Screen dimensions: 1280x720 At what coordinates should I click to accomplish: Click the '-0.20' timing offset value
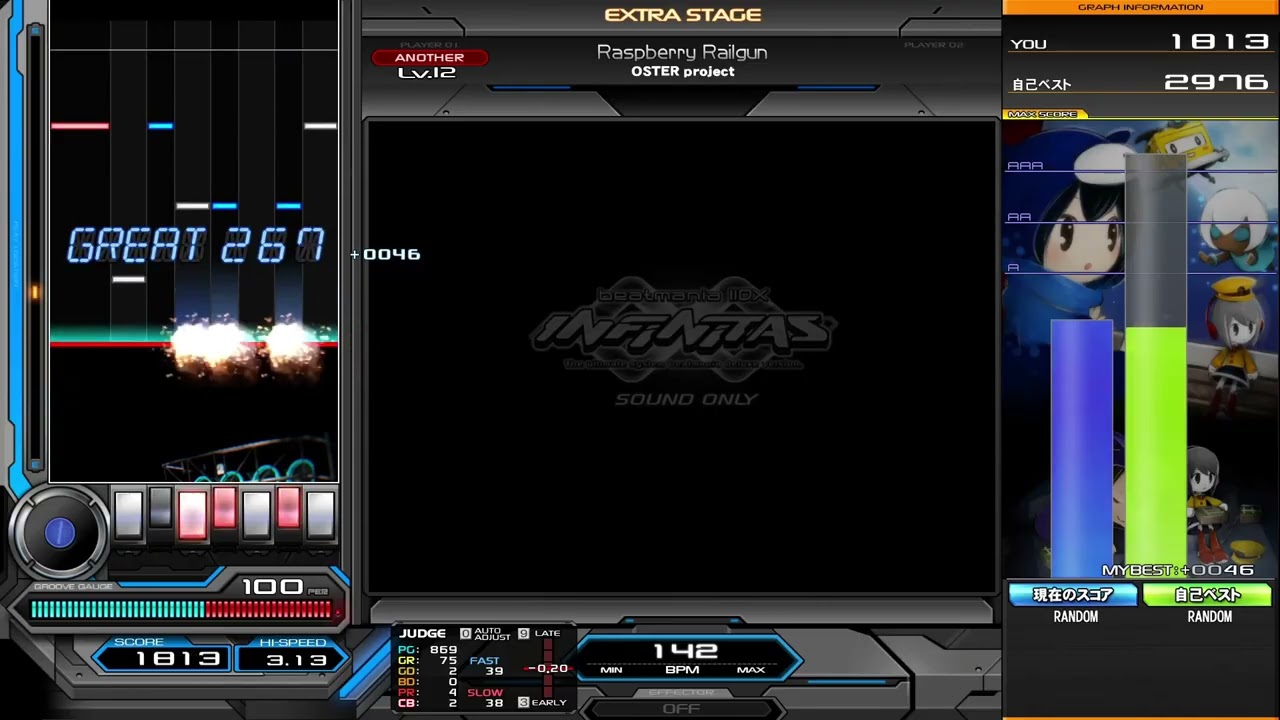[548, 669]
